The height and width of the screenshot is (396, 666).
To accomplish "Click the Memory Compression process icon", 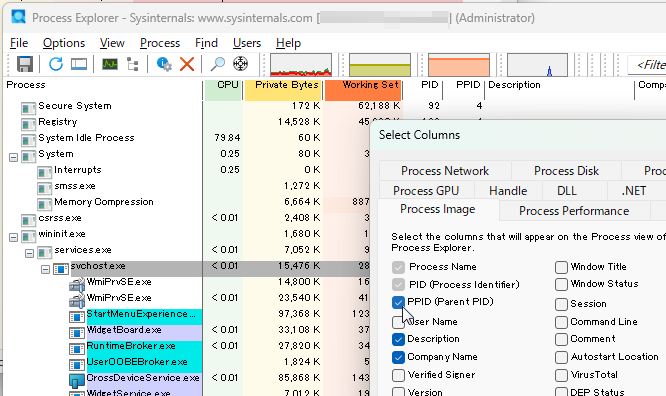I will pos(45,204).
